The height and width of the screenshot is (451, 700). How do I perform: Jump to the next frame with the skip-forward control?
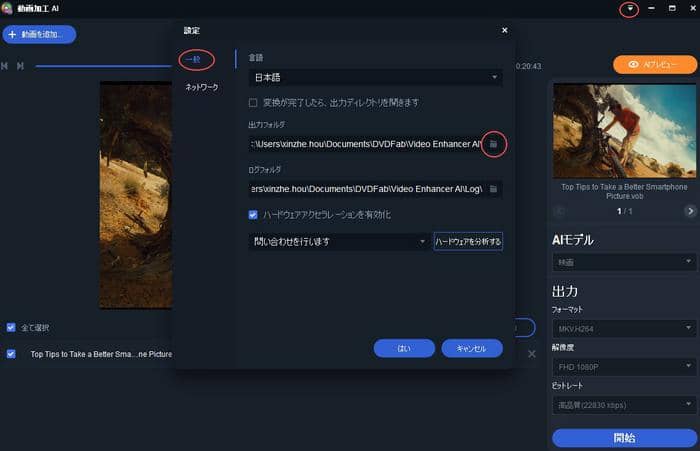click(x=20, y=66)
